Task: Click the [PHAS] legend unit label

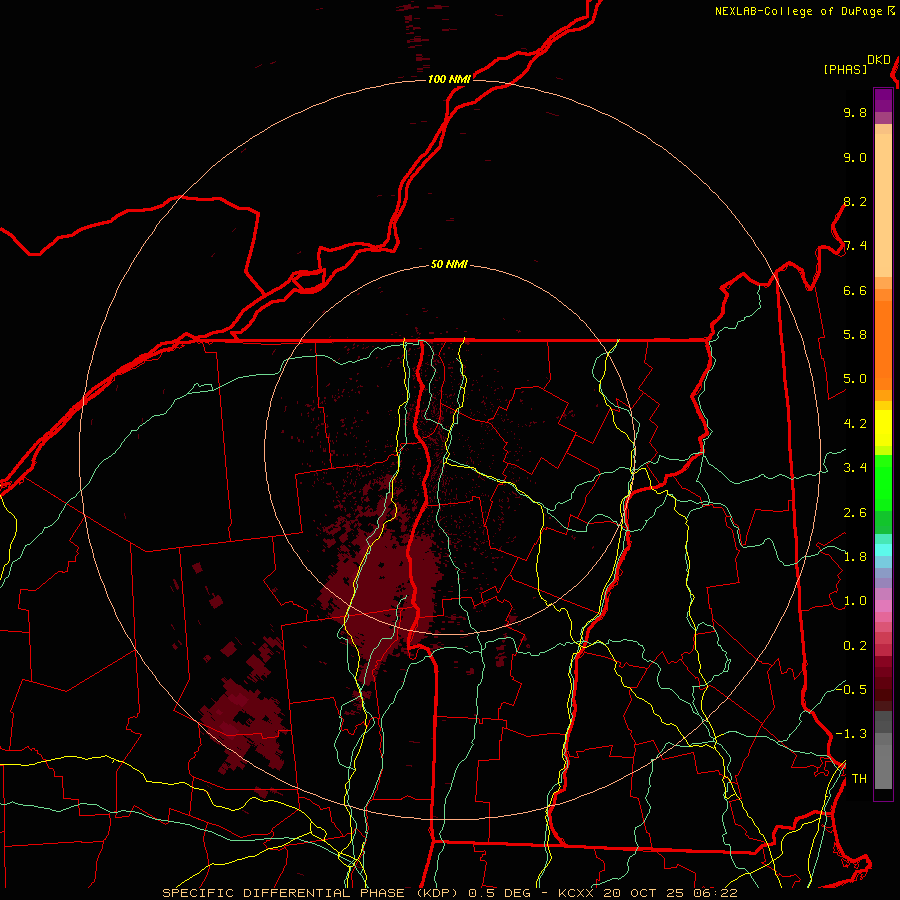Action: pos(845,69)
